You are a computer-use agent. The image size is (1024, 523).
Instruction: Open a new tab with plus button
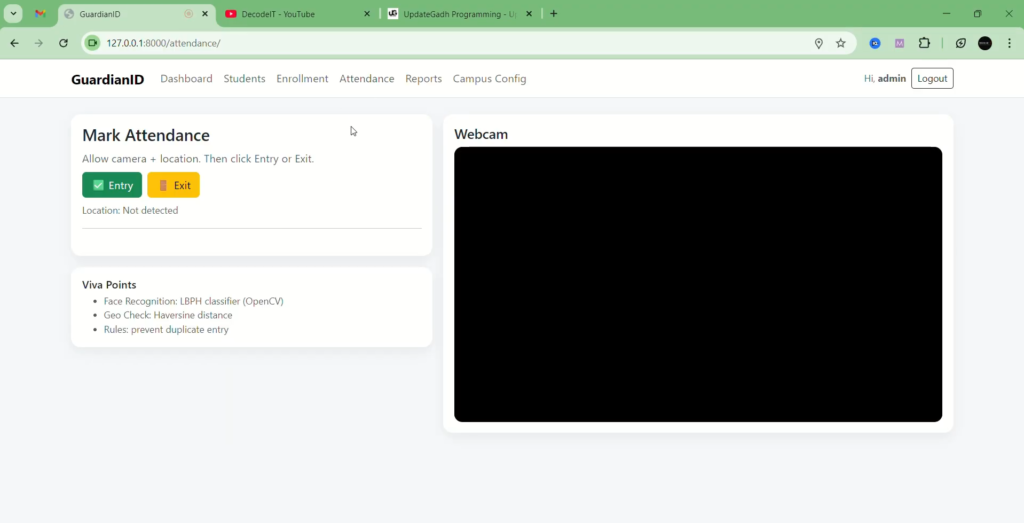coord(554,14)
